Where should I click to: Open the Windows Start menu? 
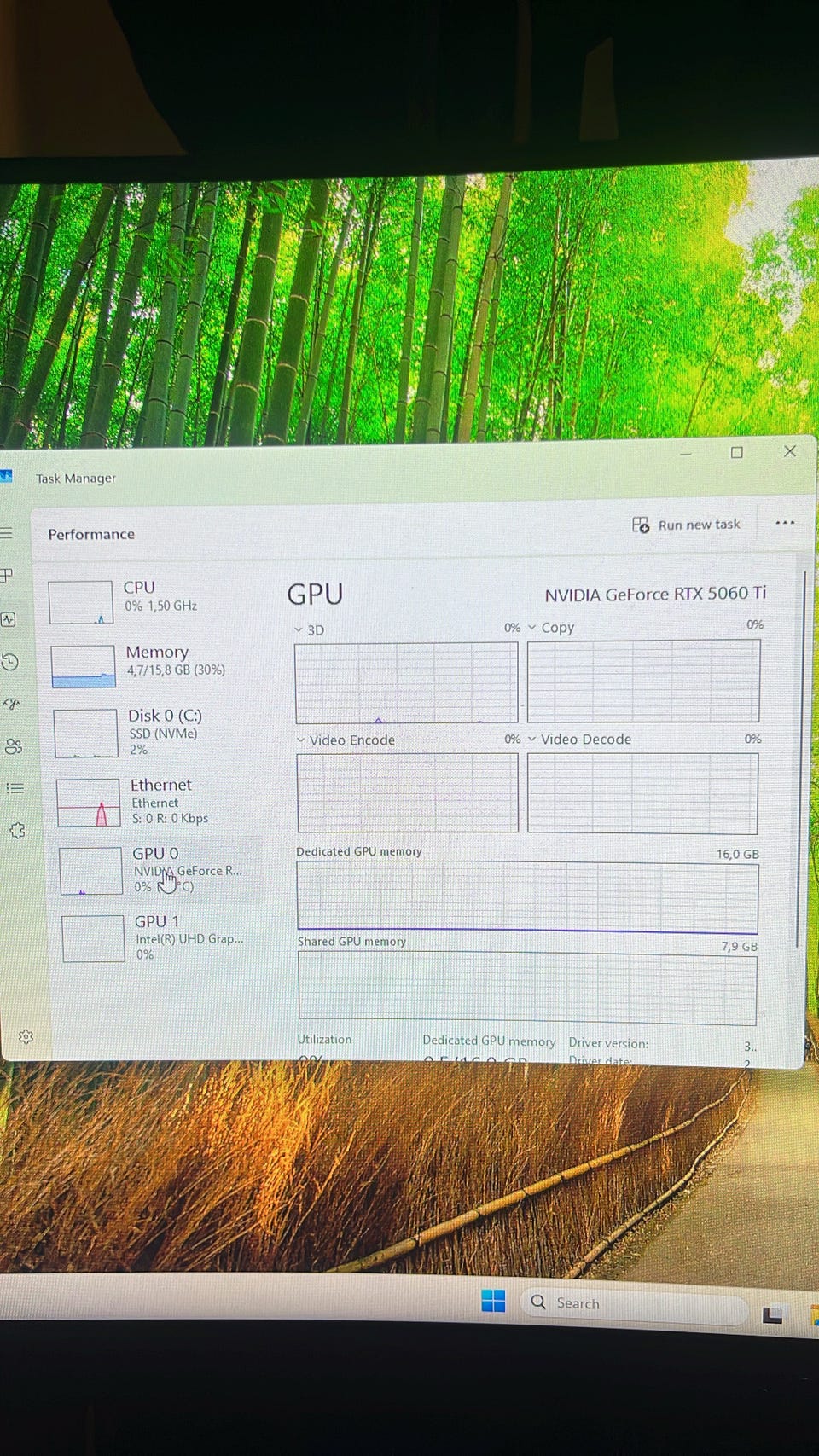click(x=493, y=1301)
